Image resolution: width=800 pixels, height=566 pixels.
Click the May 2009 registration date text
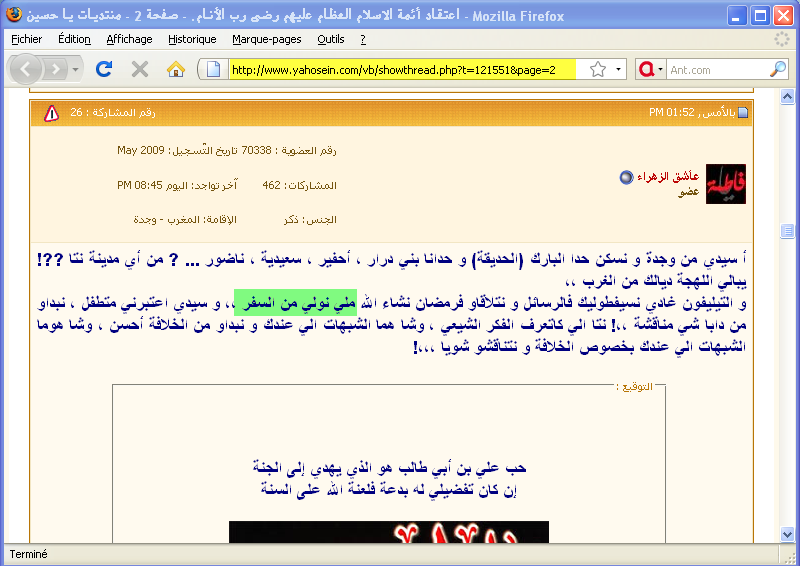pyautogui.click(x=141, y=150)
